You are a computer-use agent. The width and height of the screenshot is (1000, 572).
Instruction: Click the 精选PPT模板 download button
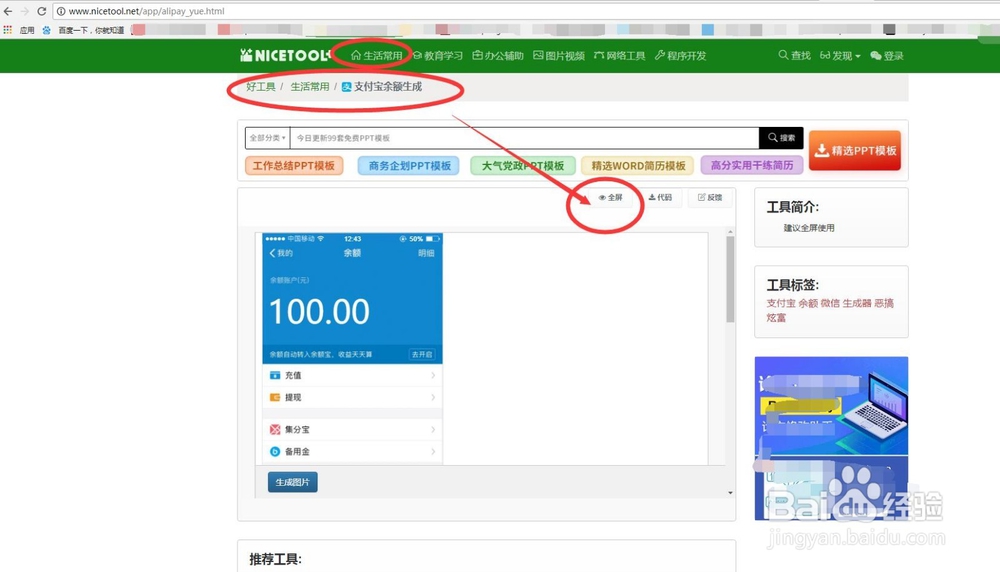(855, 150)
